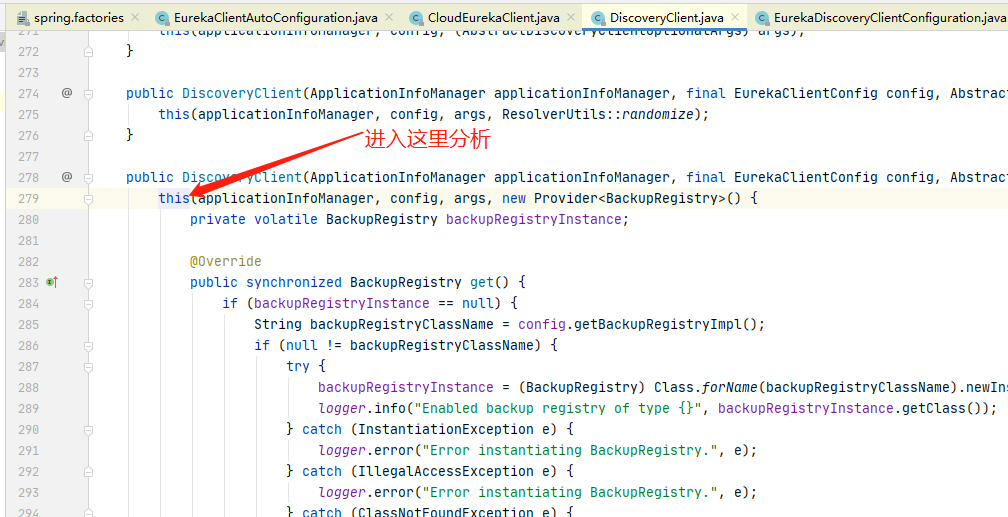Close the EurekaClientAutoConfiguration.java tab
1008x517 pixels.
(x=390, y=17)
